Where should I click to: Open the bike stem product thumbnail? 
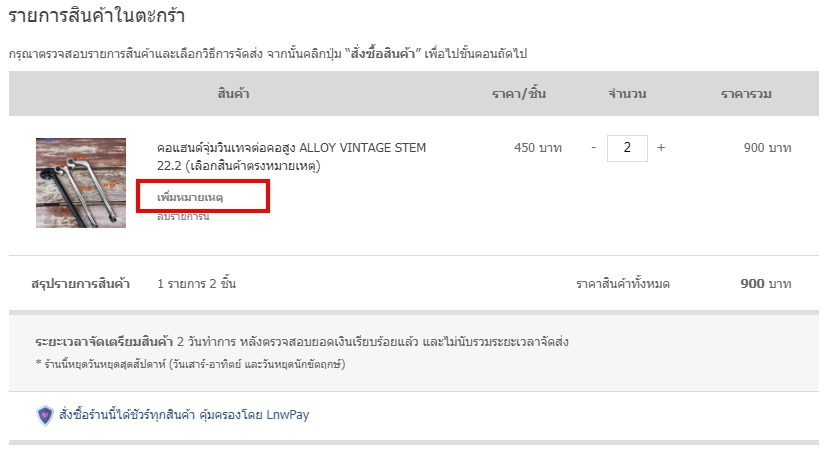(81, 183)
